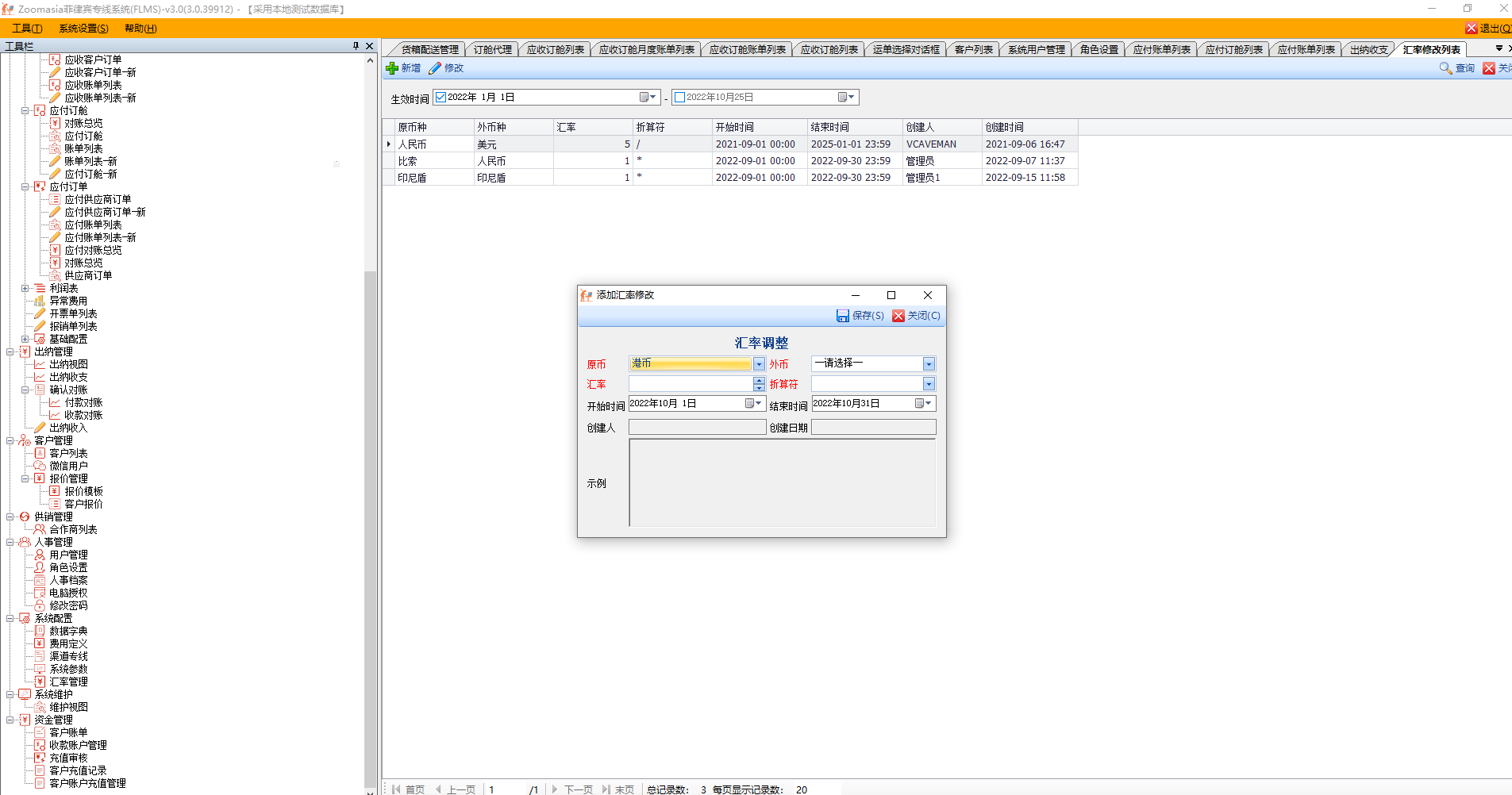Pin the 工具栏 panel with pushpin icon
The image size is (1512, 795).
[356, 46]
